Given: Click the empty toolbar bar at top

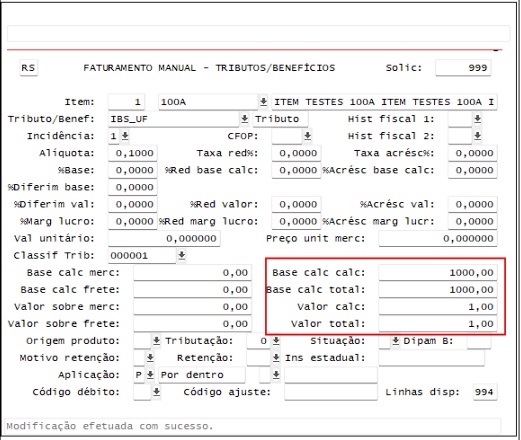Looking at the screenshot, I should coord(259,33).
